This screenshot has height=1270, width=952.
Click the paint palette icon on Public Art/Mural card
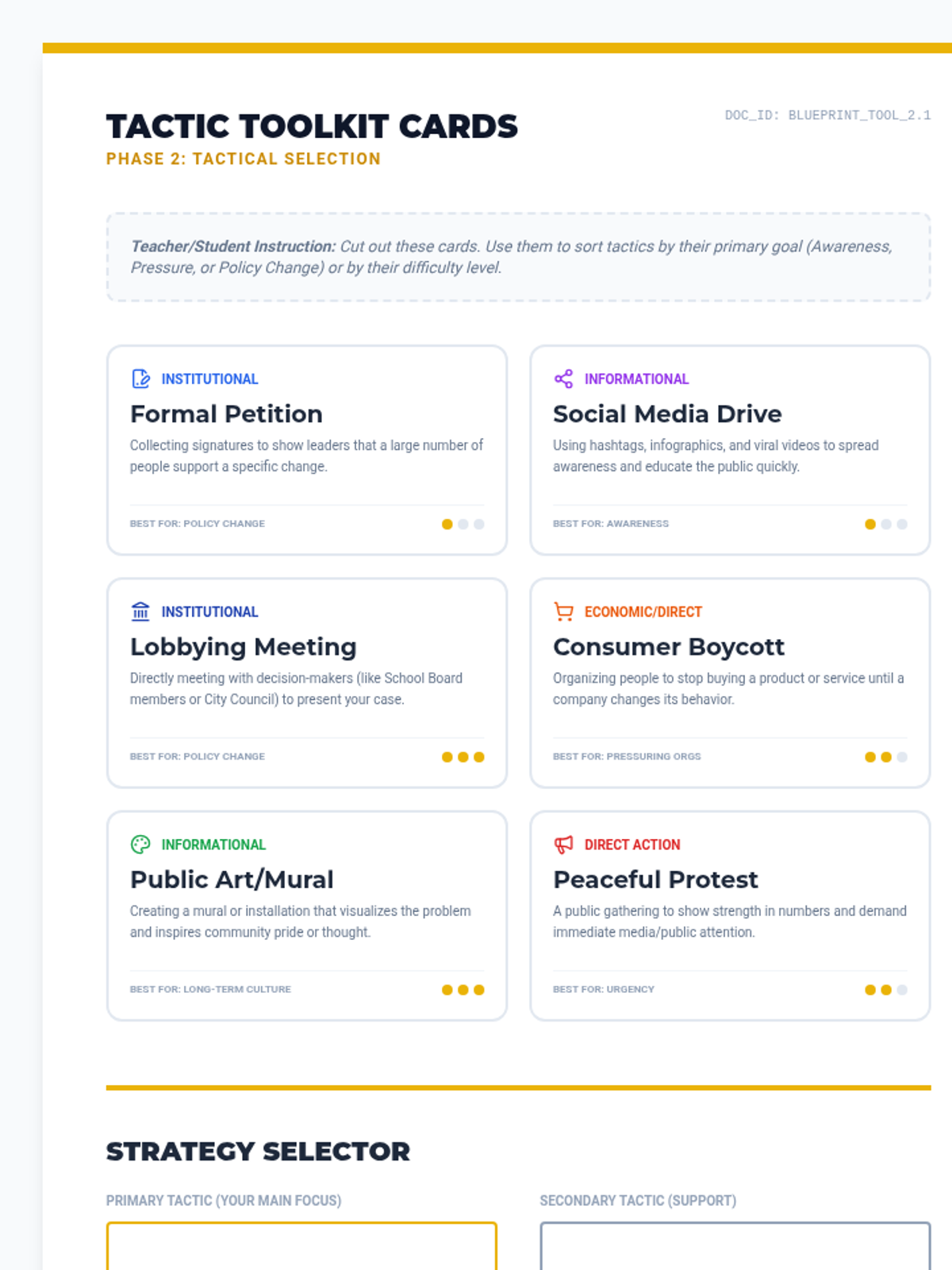coord(140,845)
